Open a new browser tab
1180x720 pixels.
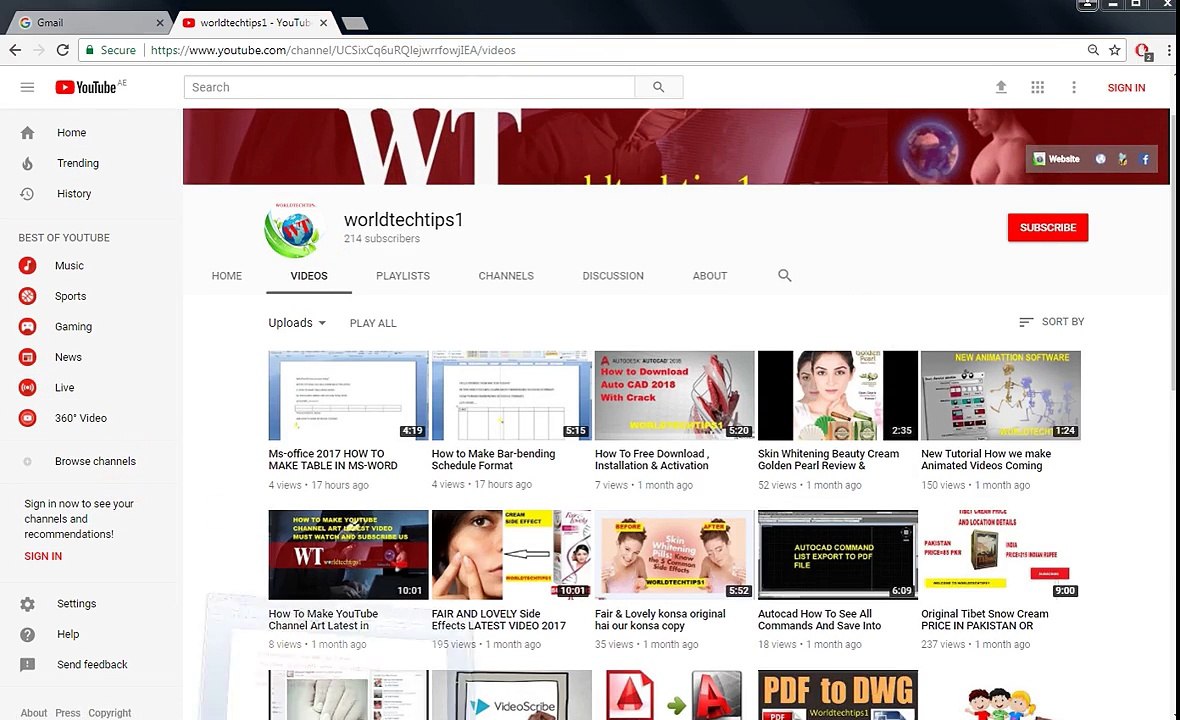coord(354,23)
